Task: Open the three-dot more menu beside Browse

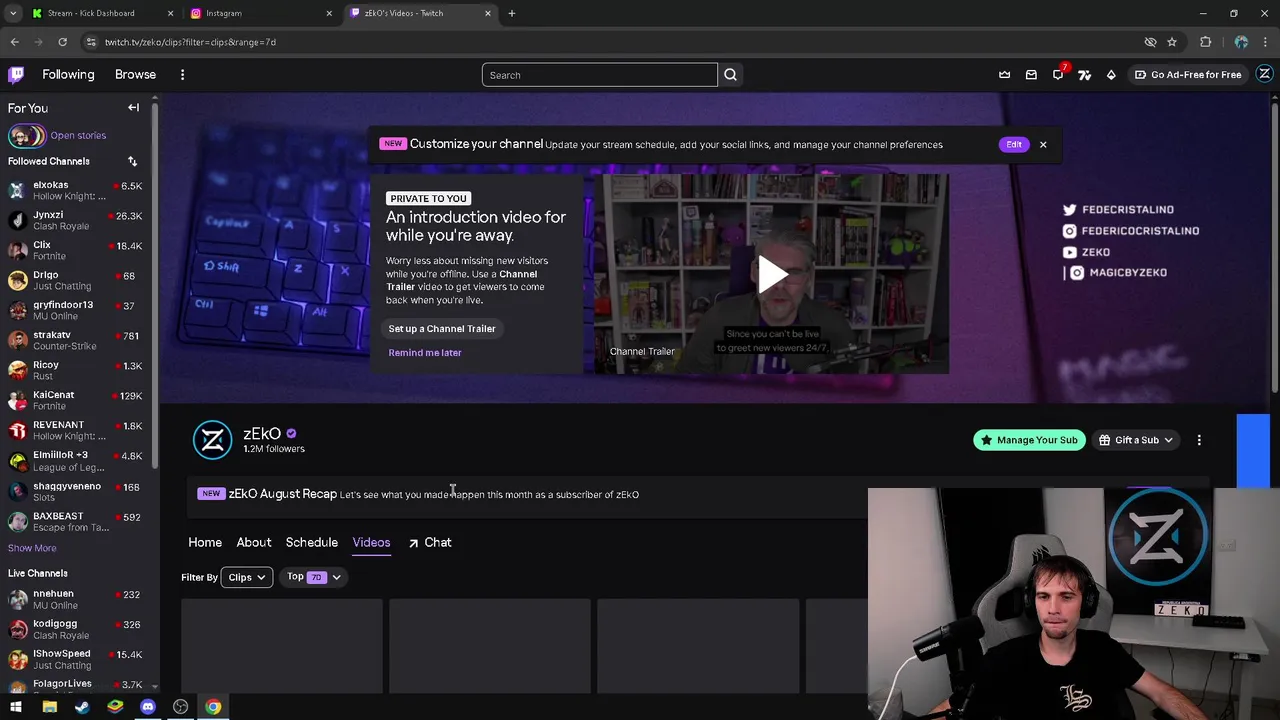Action: (x=182, y=74)
